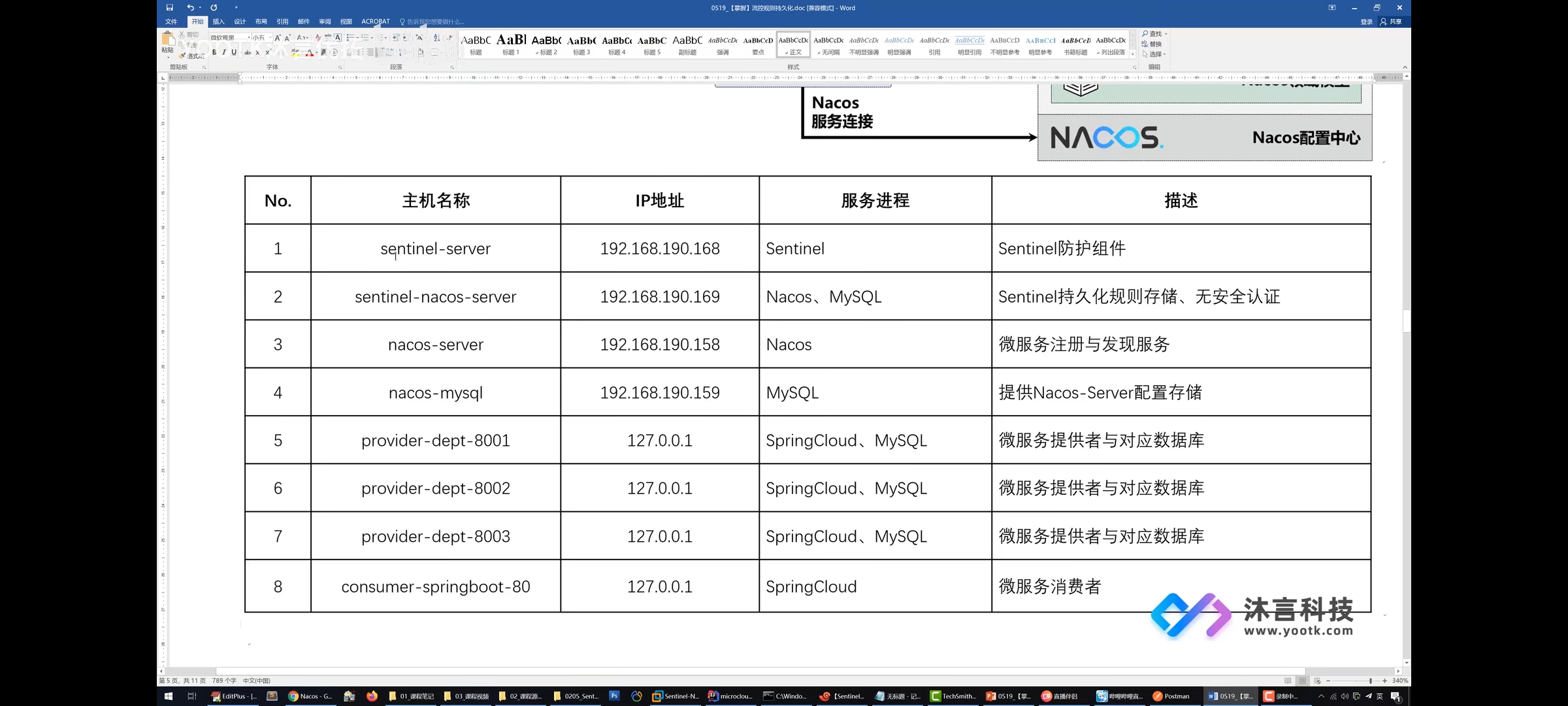Image resolution: width=1568 pixels, height=706 pixels.
Task: Toggle subscript formatting
Action: click(x=257, y=53)
